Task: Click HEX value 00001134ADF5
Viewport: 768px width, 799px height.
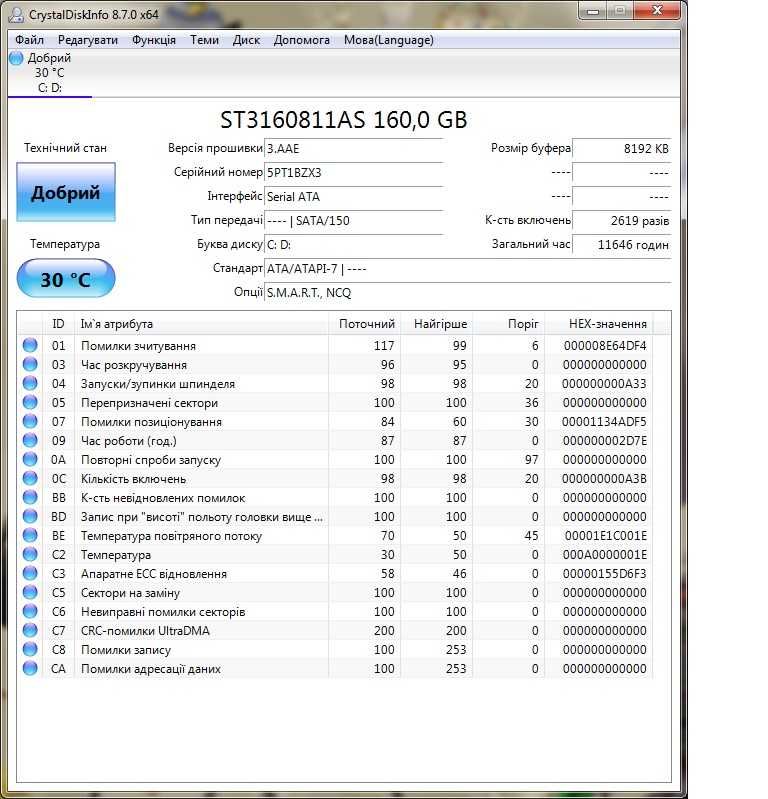Action: point(604,422)
